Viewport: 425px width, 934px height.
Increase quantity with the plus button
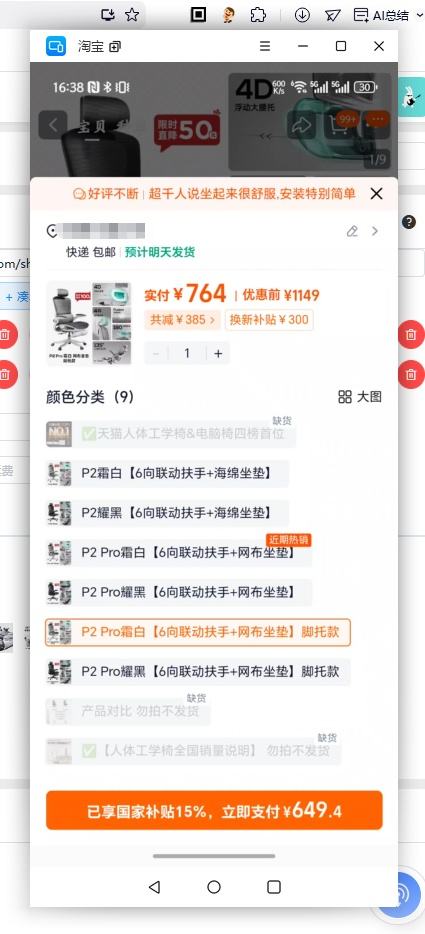[x=218, y=353]
